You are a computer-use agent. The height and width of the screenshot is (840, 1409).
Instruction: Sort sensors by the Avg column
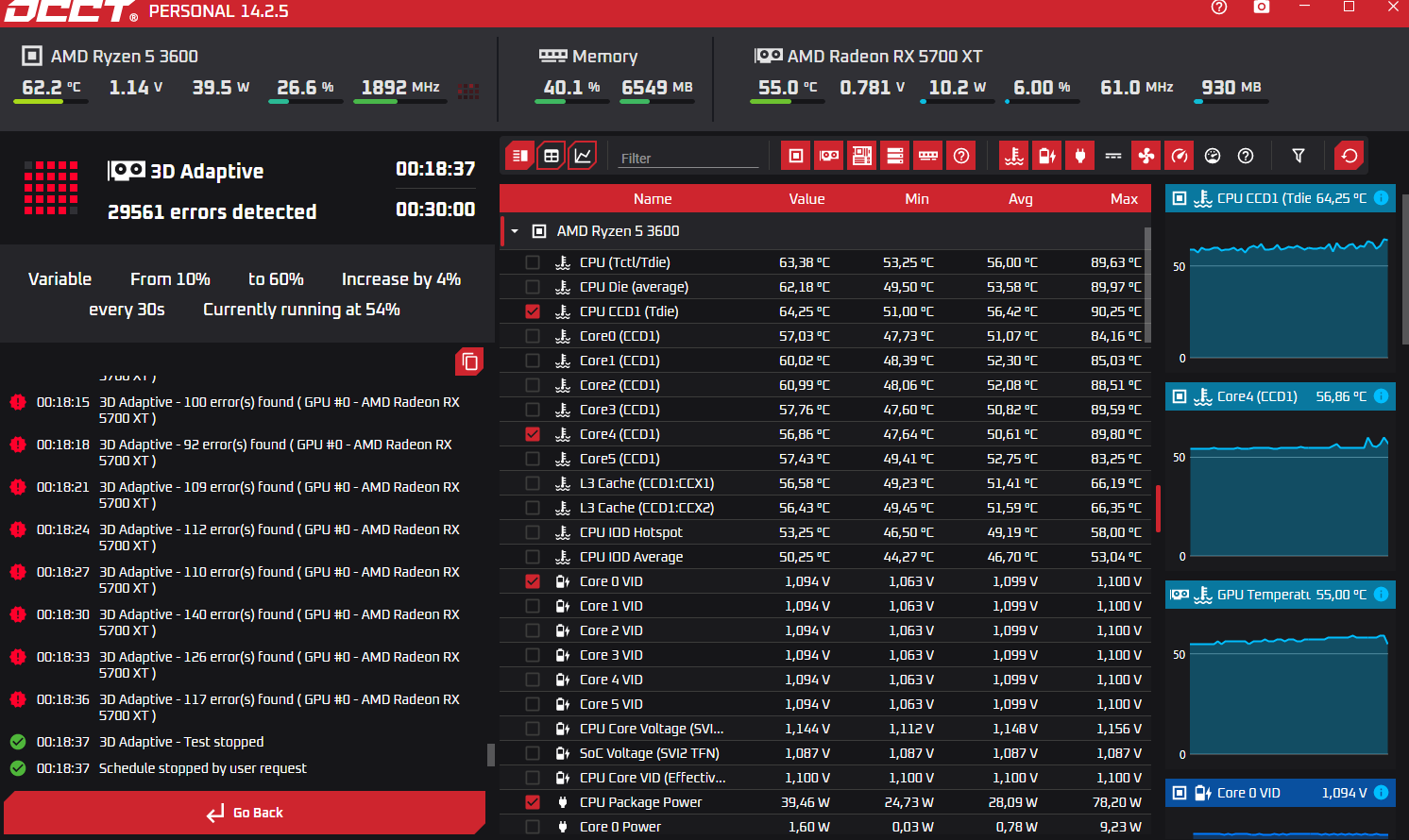1021,199
